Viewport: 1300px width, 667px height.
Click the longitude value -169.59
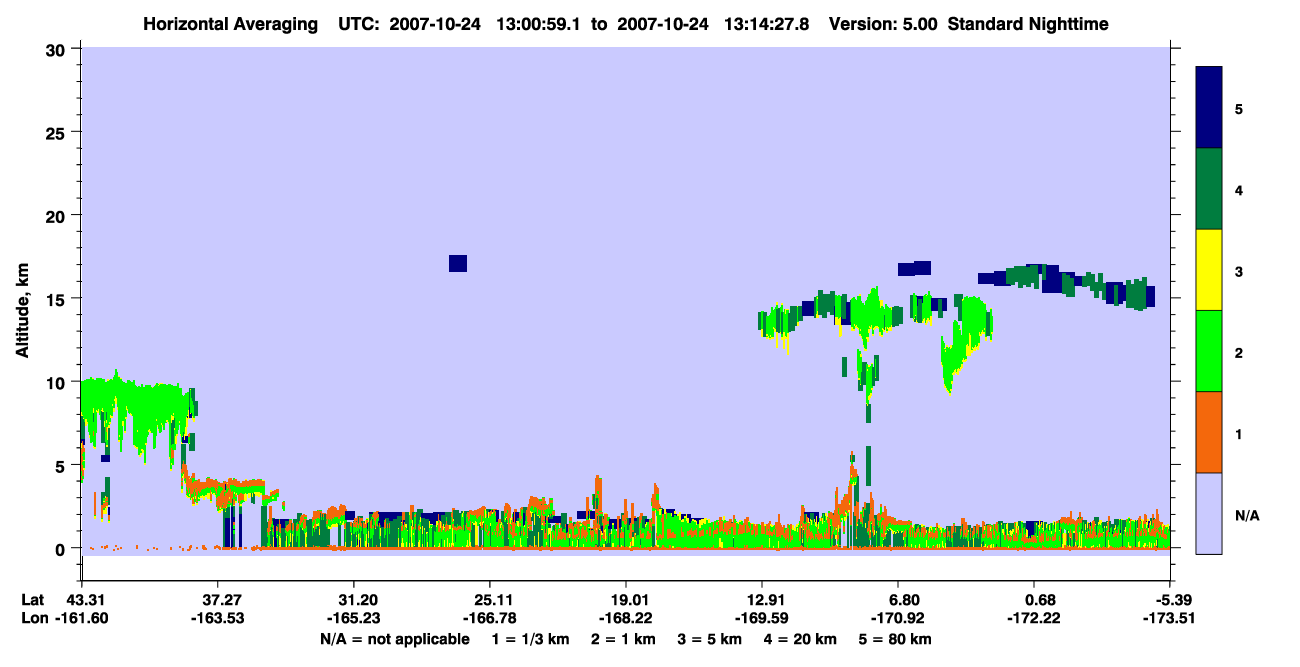click(x=762, y=619)
